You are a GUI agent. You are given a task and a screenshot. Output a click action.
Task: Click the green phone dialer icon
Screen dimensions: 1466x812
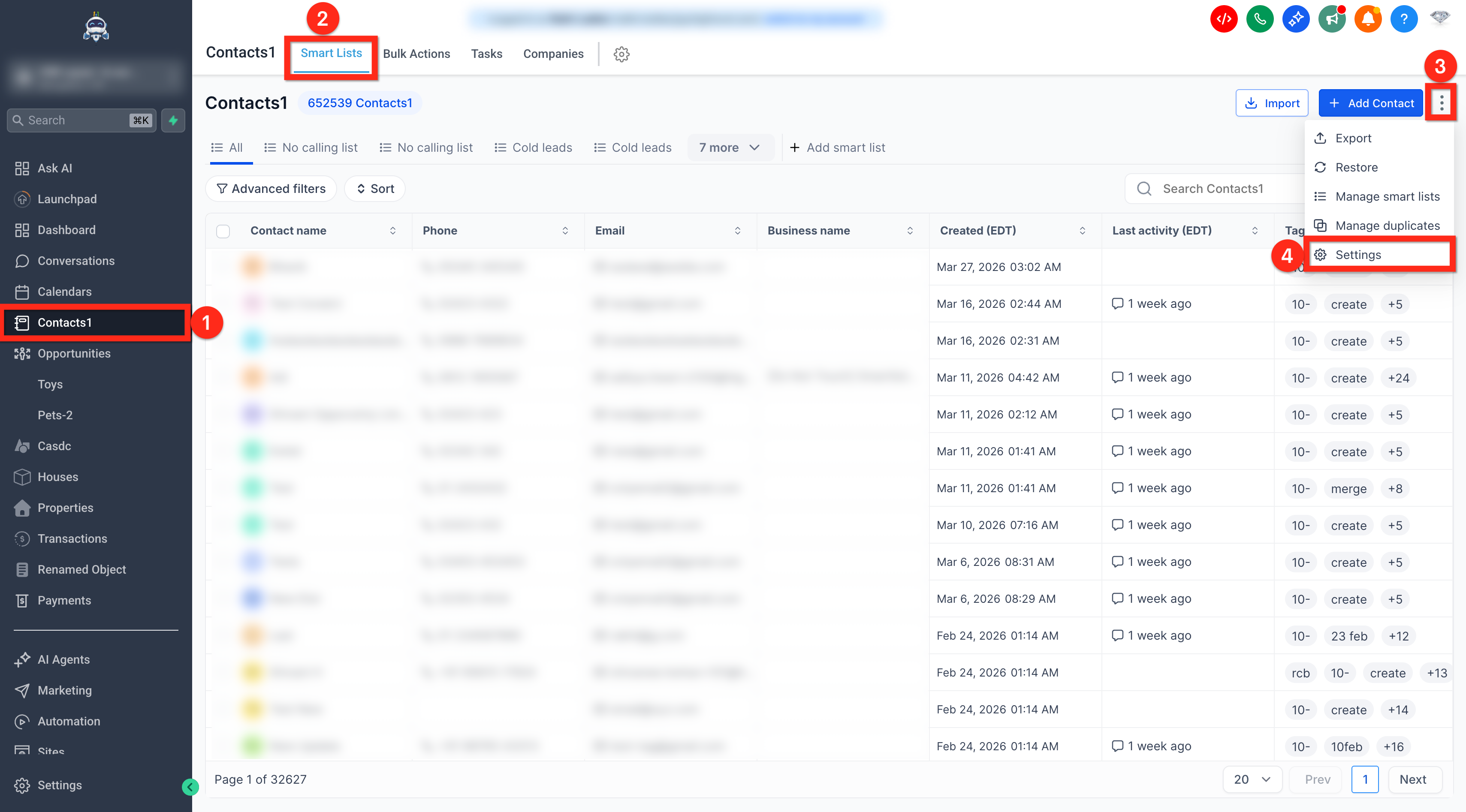[x=1259, y=18]
